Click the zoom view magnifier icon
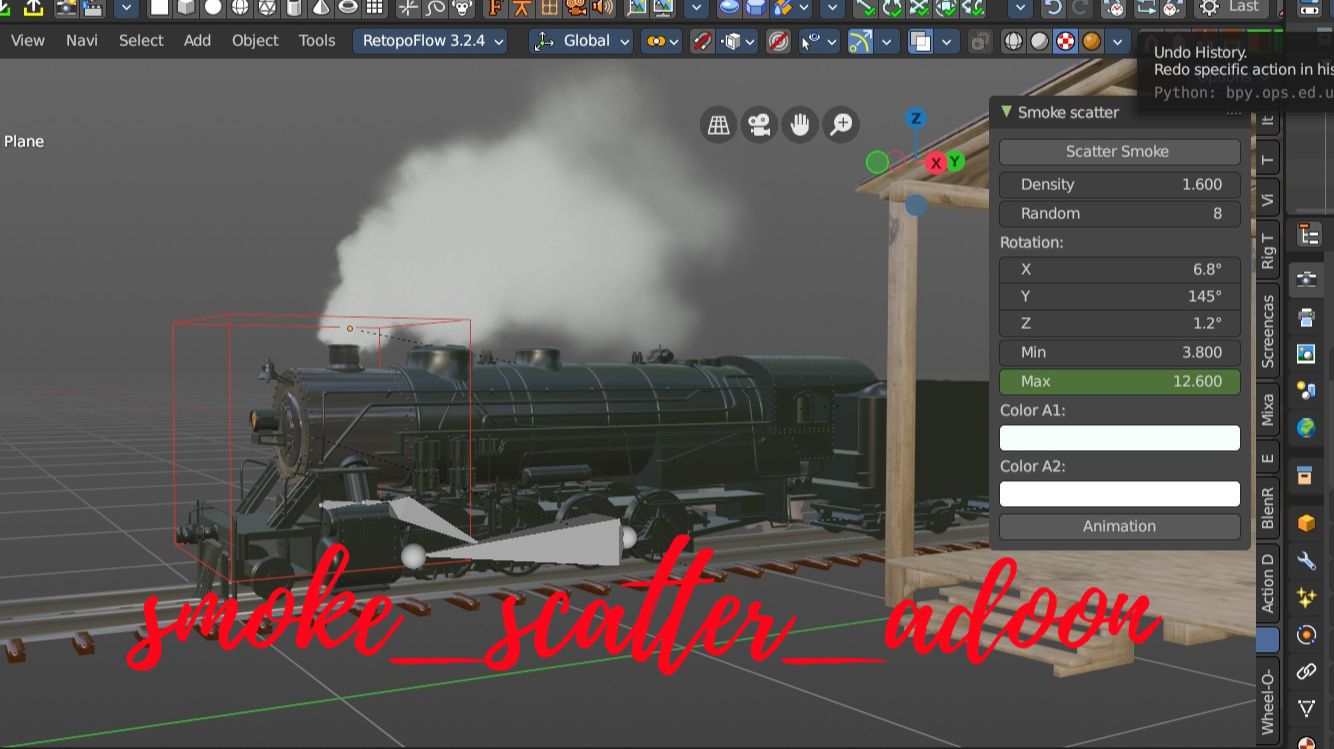 tap(841, 125)
